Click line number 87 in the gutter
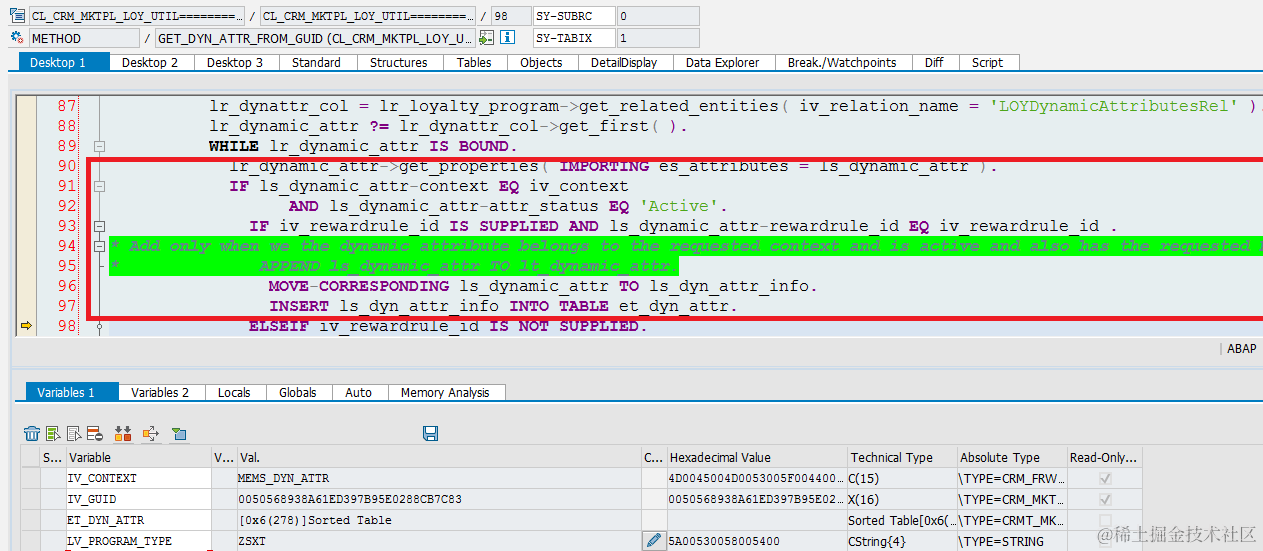 point(66,106)
